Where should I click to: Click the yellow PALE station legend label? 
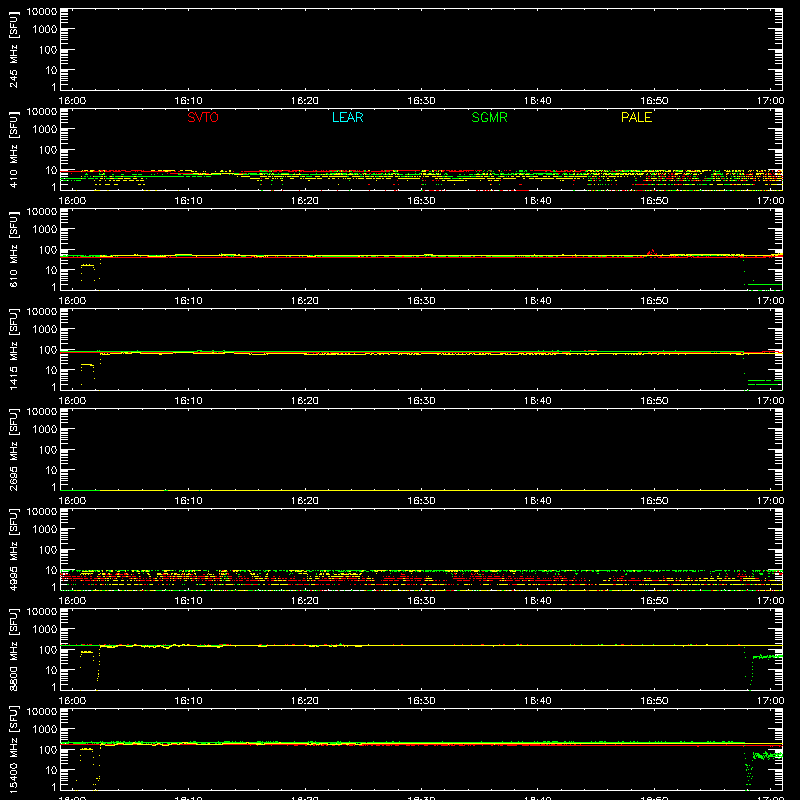(x=636, y=117)
